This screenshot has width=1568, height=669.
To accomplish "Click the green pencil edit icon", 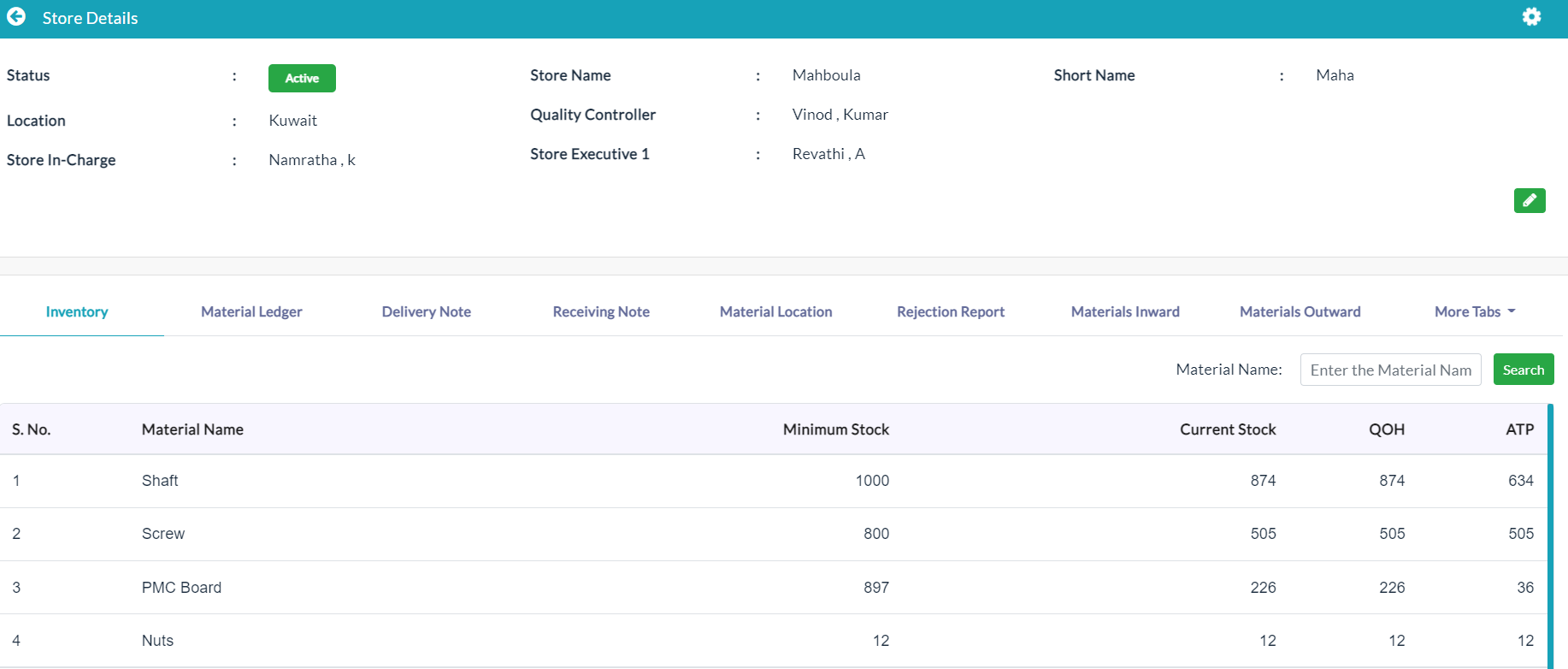I will [1530, 200].
